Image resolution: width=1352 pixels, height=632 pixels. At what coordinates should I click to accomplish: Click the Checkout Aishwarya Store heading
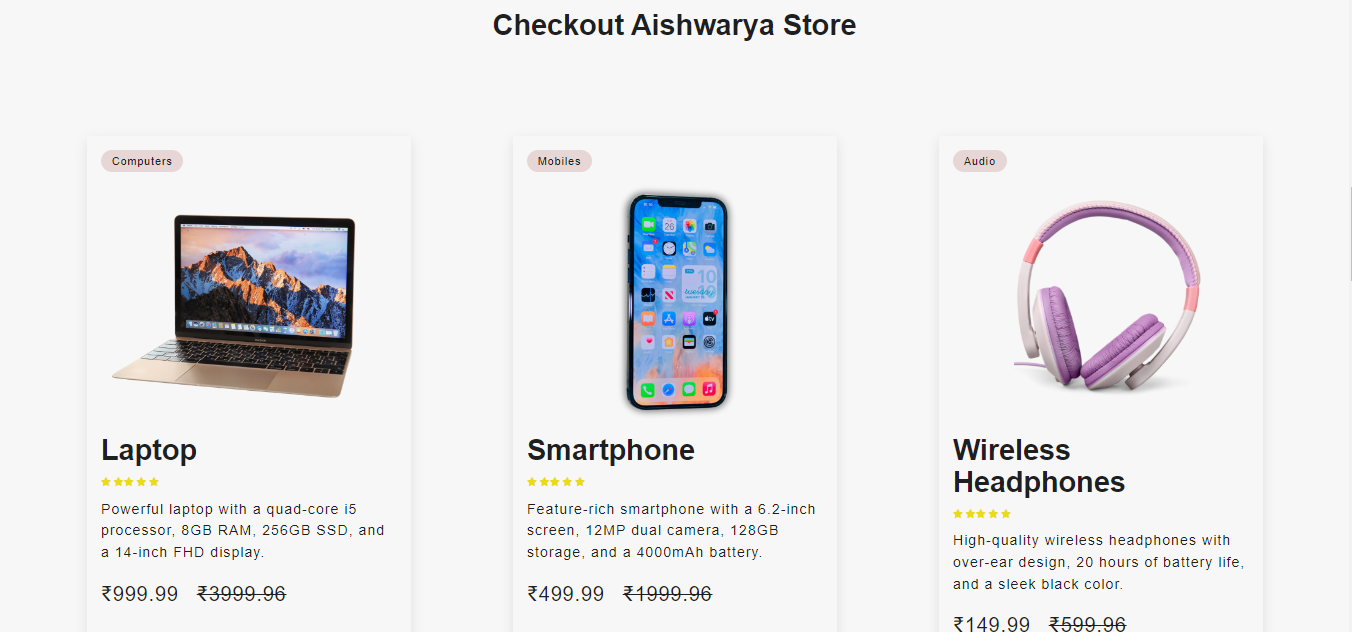(675, 25)
